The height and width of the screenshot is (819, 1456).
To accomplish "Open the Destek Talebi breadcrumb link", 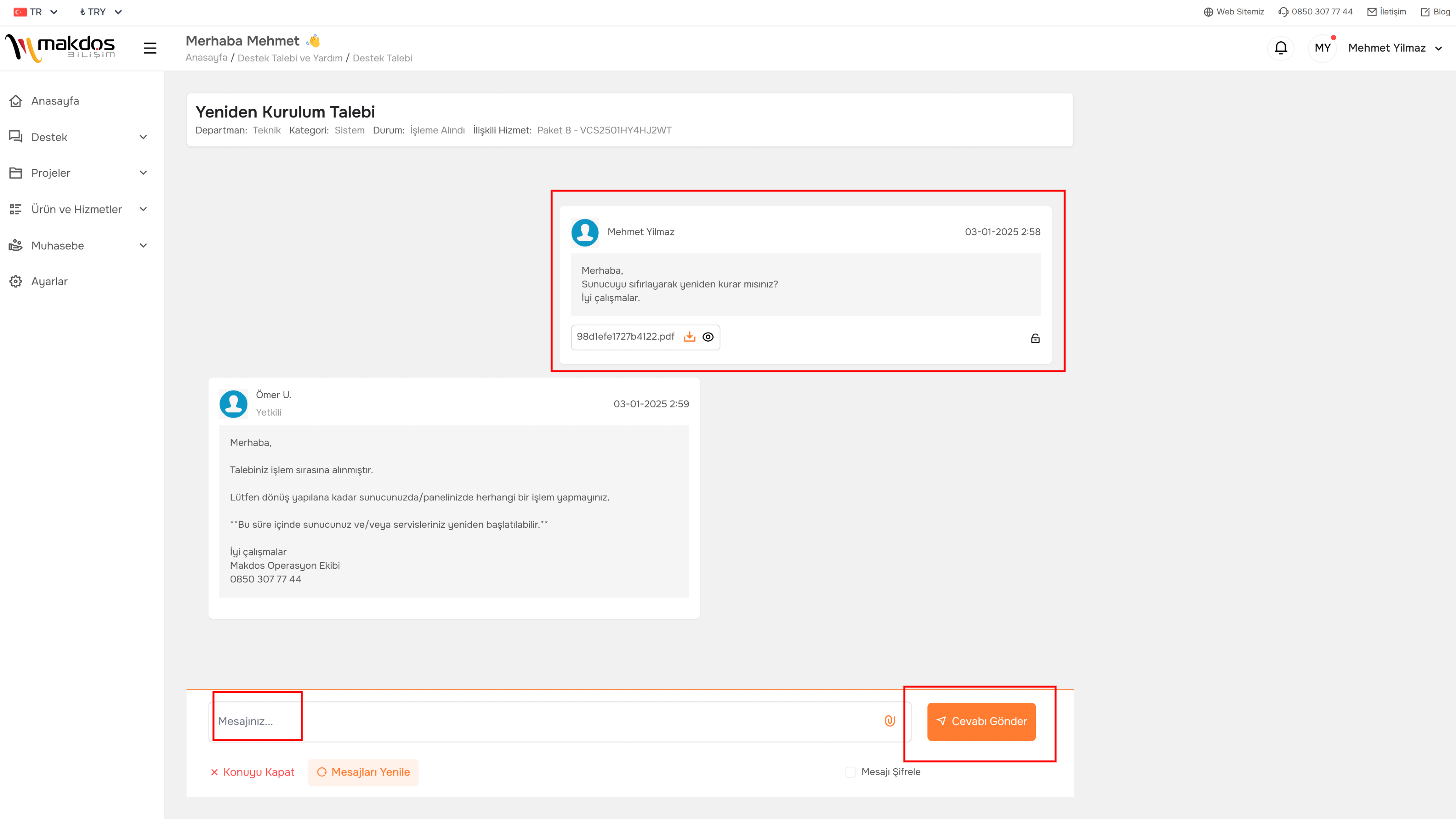I will pos(383,58).
